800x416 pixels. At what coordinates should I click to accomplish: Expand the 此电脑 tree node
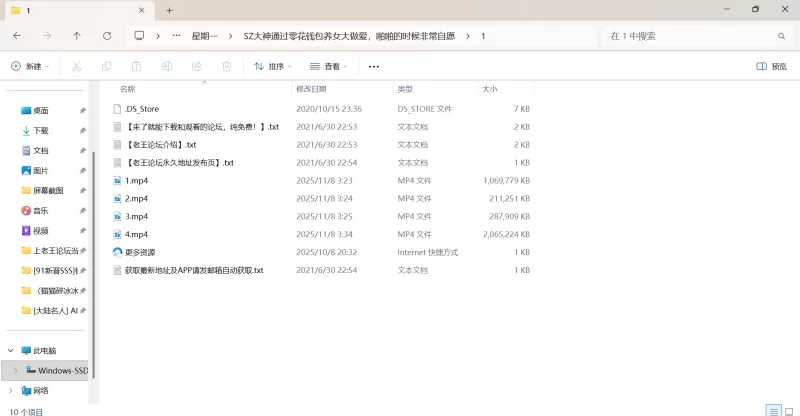11,351
